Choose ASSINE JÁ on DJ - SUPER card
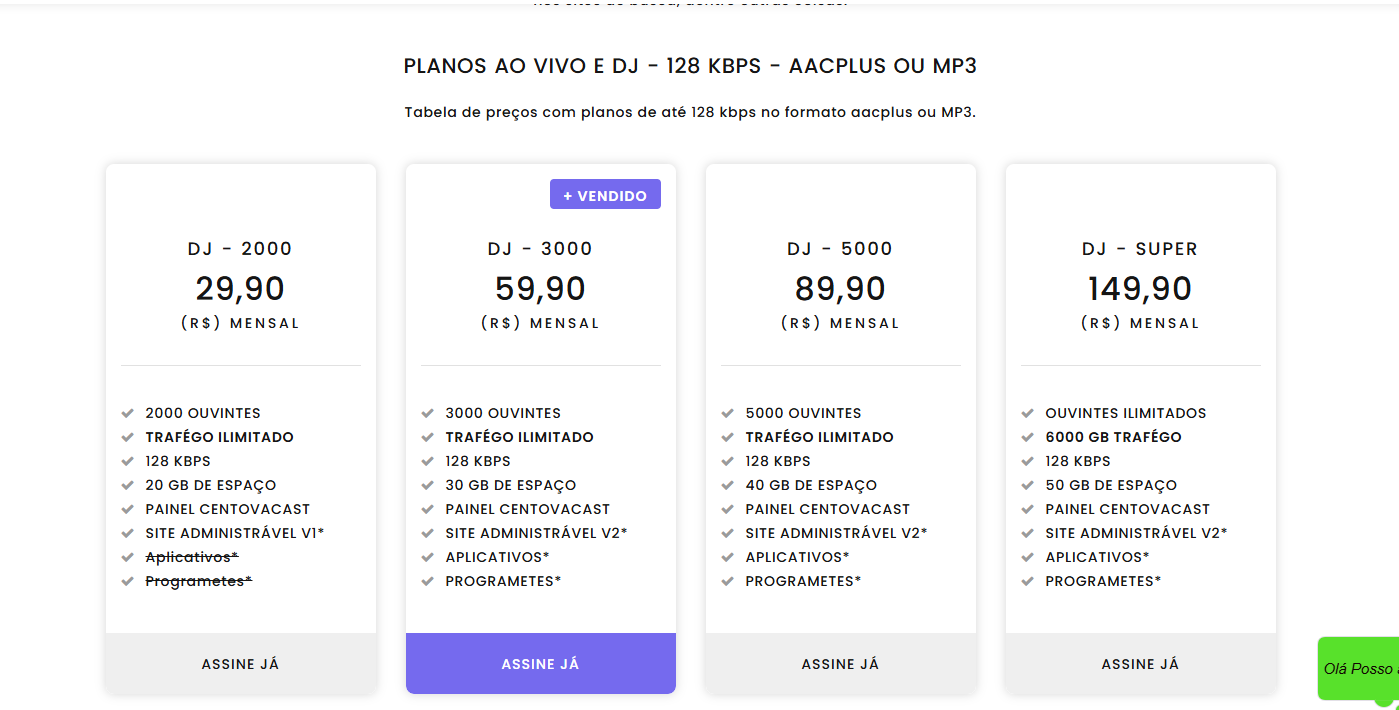Image resolution: width=1399 pixels, height=710 pixels. pyautogui.click(x=1140, y=664)
